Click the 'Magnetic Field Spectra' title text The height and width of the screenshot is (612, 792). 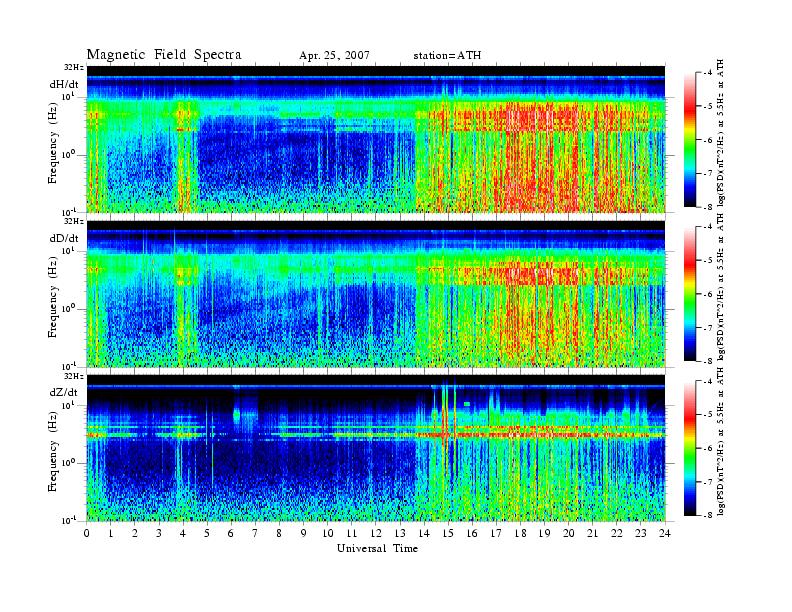(164, 55)
